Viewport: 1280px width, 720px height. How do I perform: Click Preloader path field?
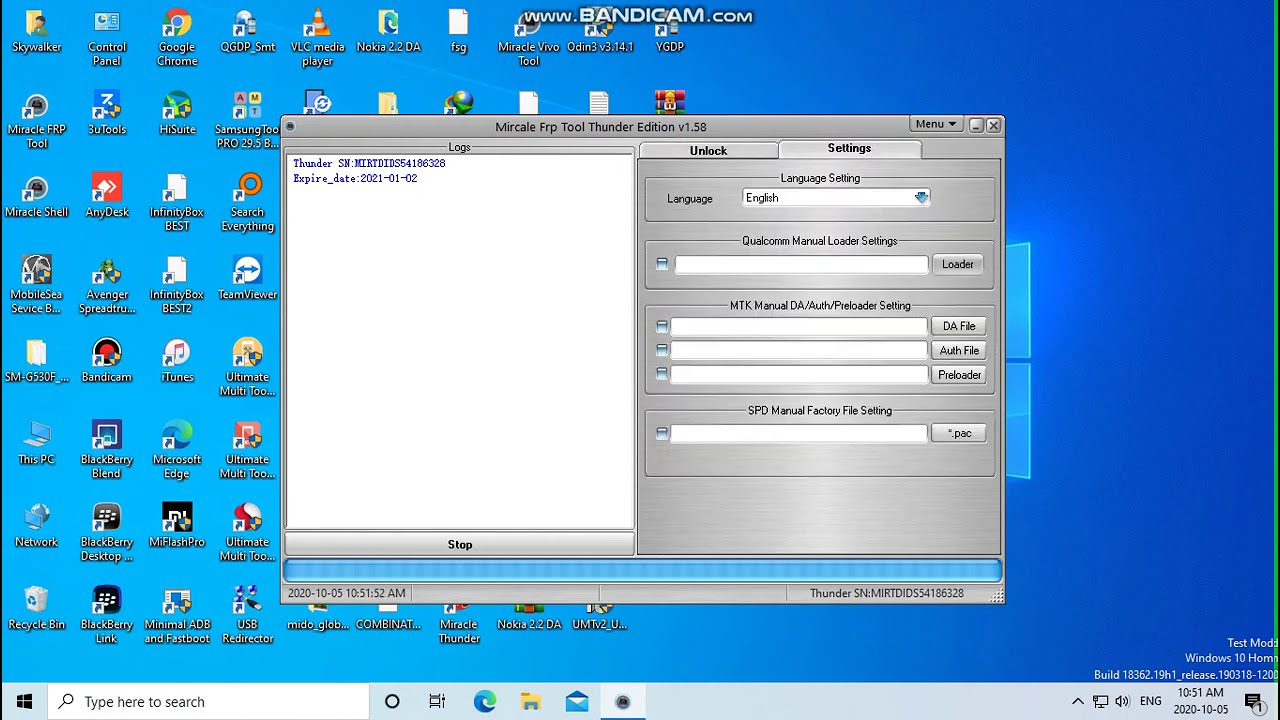coord(800,374)
